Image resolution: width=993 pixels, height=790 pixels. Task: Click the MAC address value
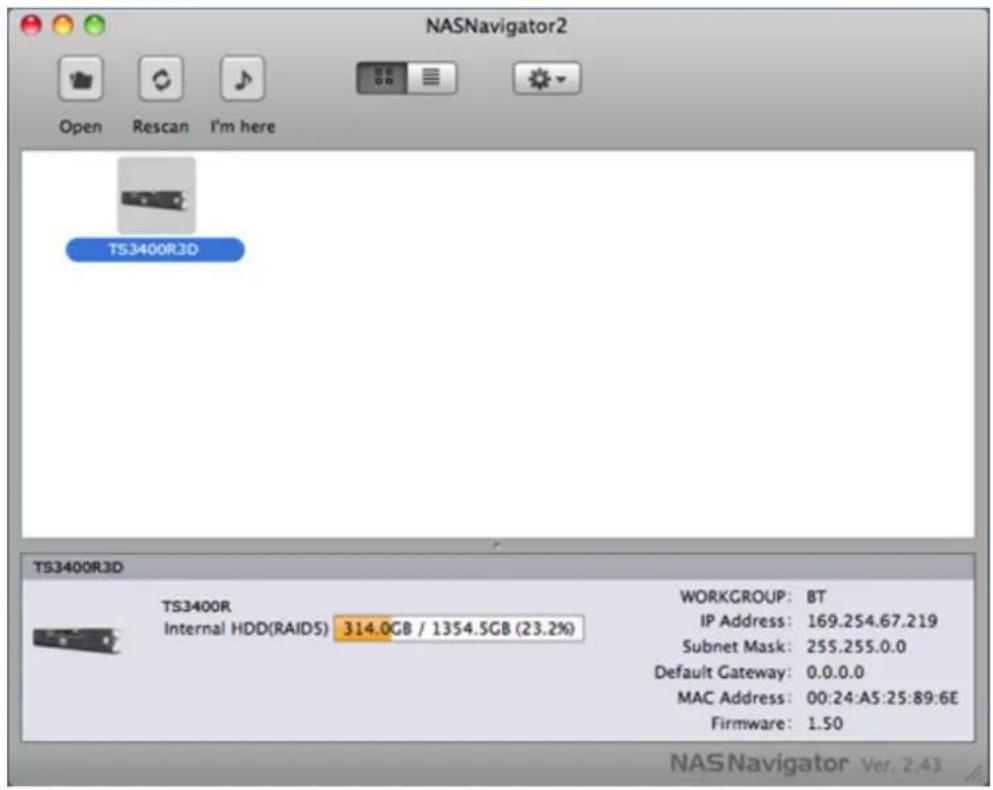click(882, 698)
